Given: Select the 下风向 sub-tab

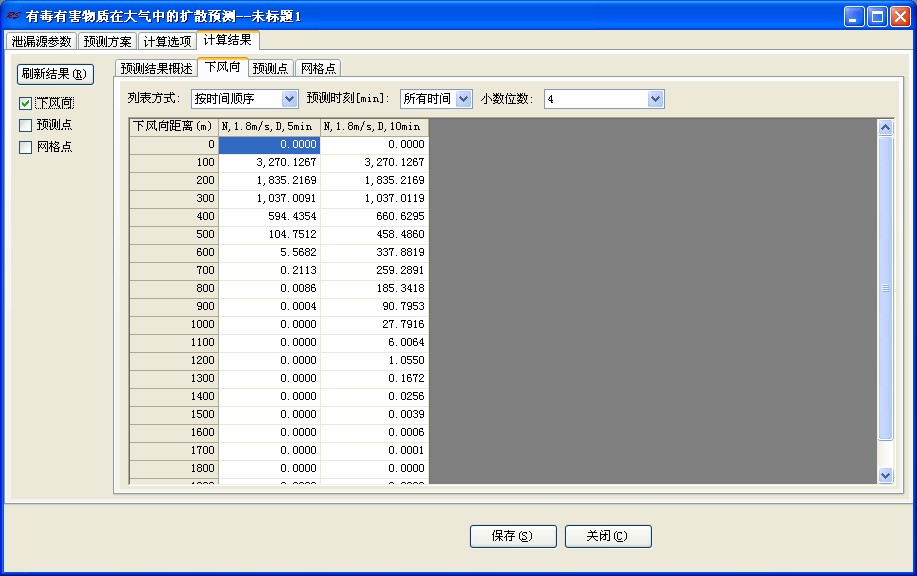Looking at the screenshot, I should (223, 67).
